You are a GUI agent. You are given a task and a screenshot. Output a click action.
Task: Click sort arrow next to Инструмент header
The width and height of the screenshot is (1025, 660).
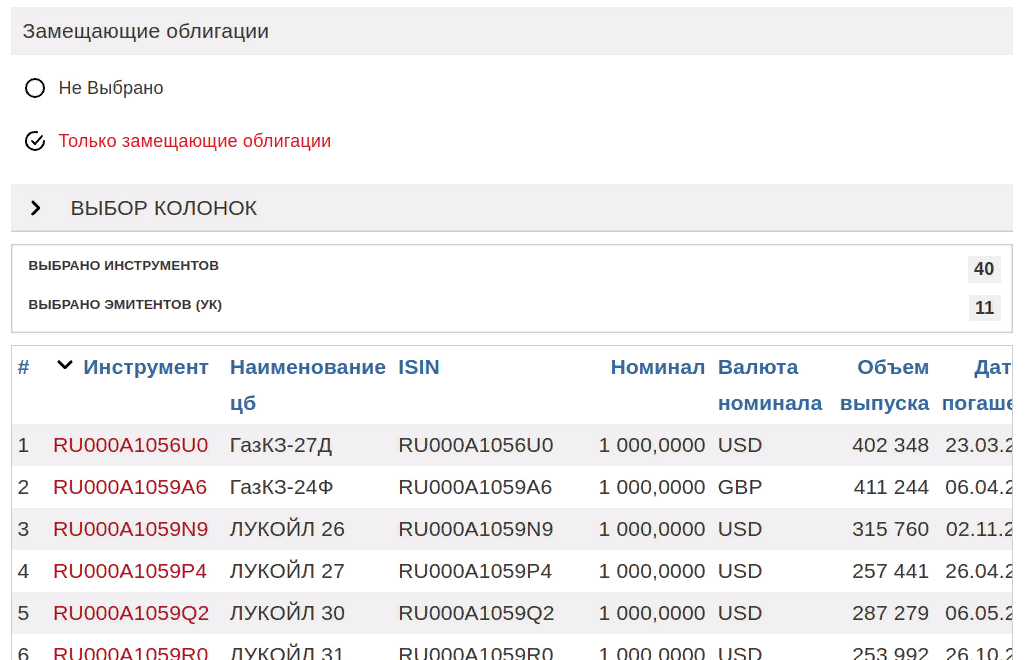pos(65,366)
